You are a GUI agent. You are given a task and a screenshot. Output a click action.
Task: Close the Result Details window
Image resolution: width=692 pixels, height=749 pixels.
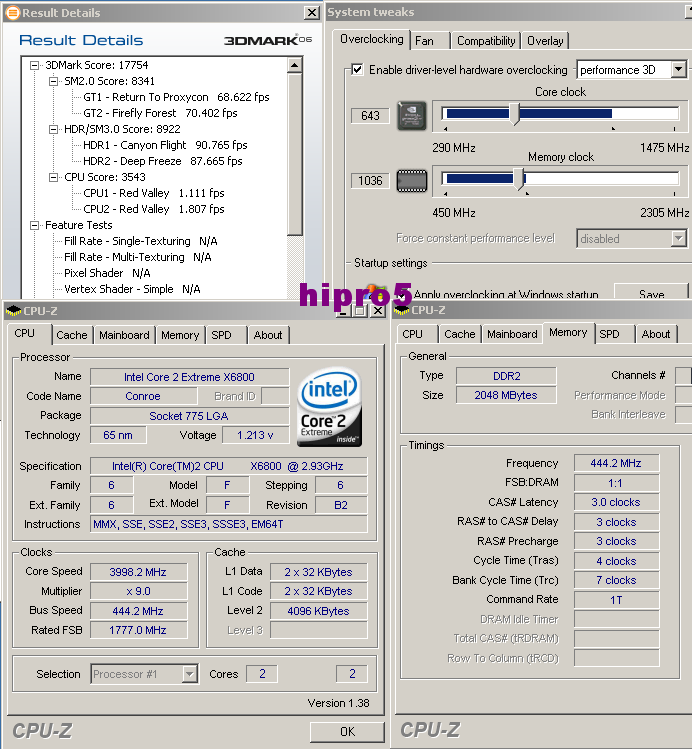312,12
